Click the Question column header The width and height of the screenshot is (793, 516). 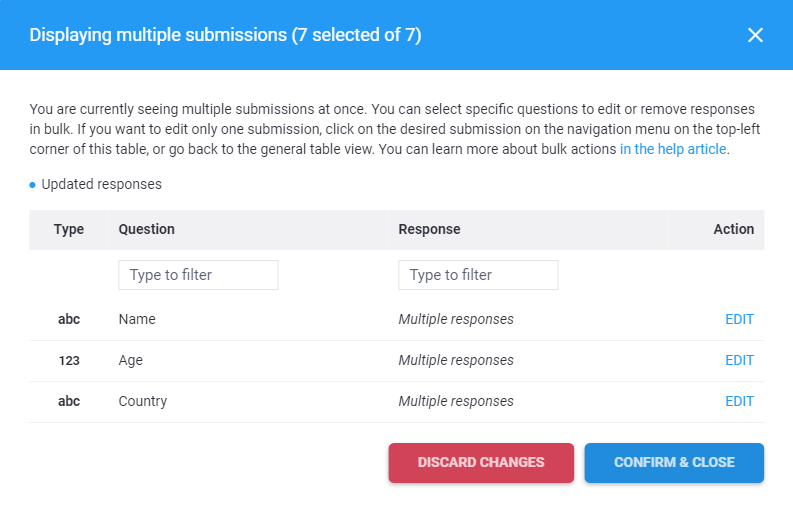click(x=146, y=229)
